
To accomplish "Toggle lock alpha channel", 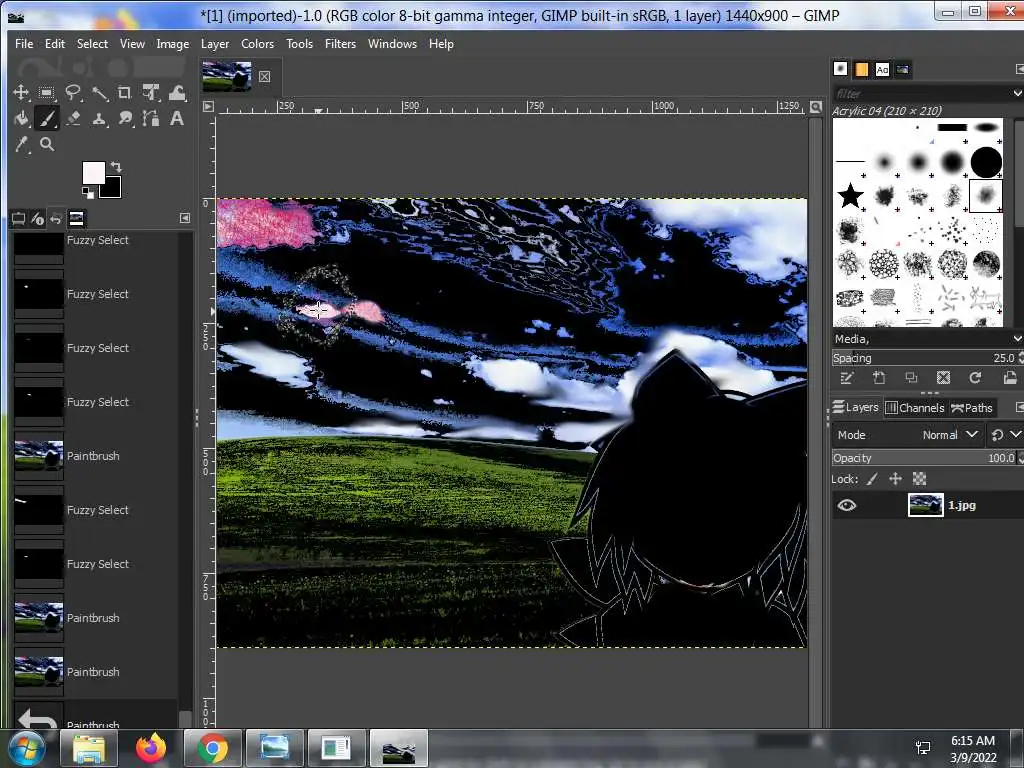I will point(920,479).
